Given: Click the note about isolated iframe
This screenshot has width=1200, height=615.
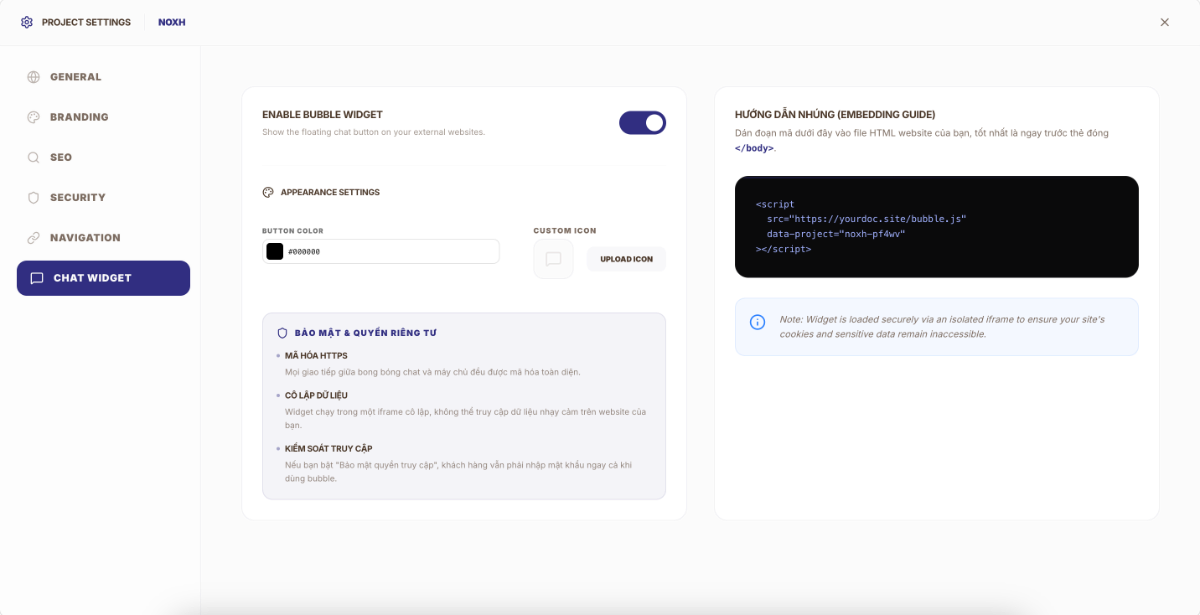Looking at the screenshot, I should [942, 327].
